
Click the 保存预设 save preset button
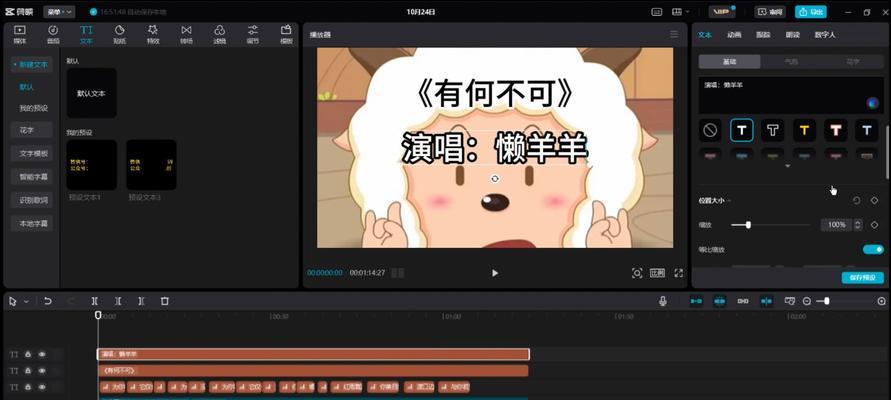(x=863, y=277)
